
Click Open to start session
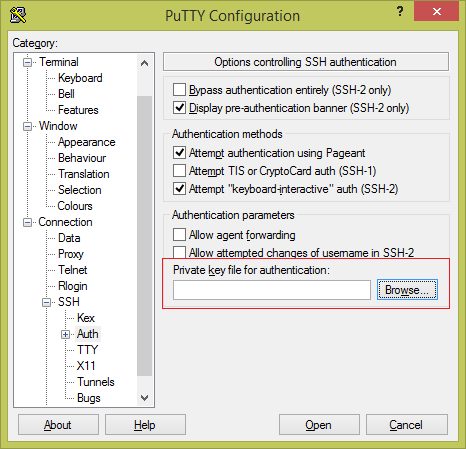[x=319, y=425]
